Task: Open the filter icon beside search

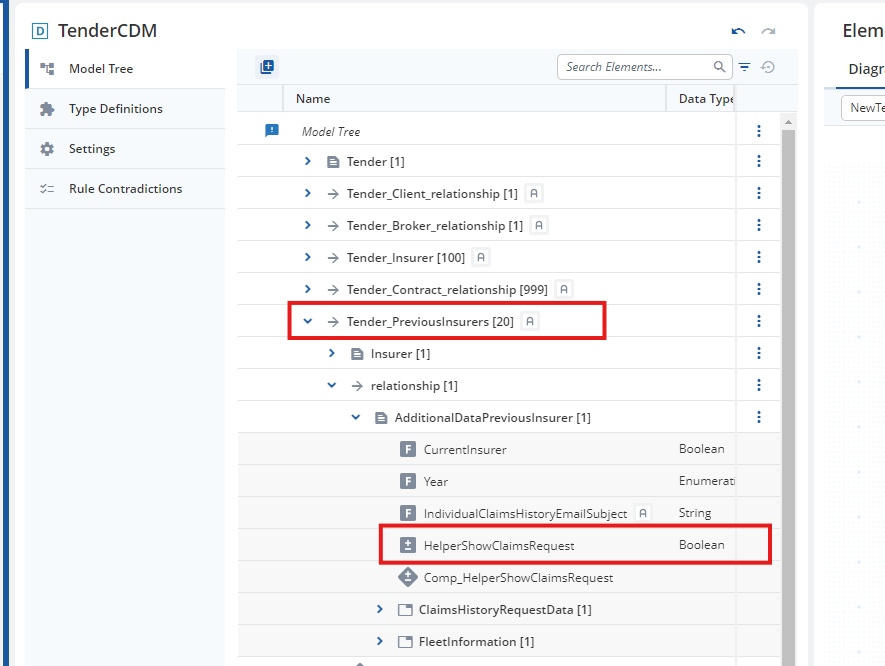Action: click(x=744, y=67)
